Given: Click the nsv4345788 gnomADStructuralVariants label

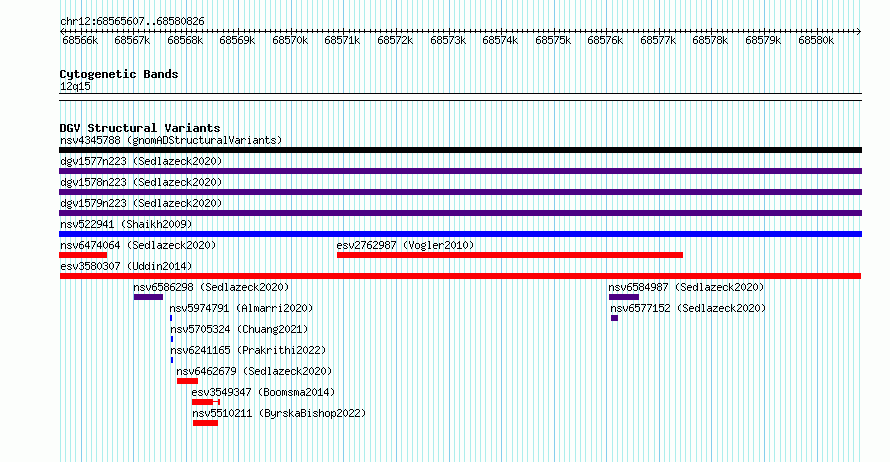Looking at the screenshot, I should tap(171, 140).
